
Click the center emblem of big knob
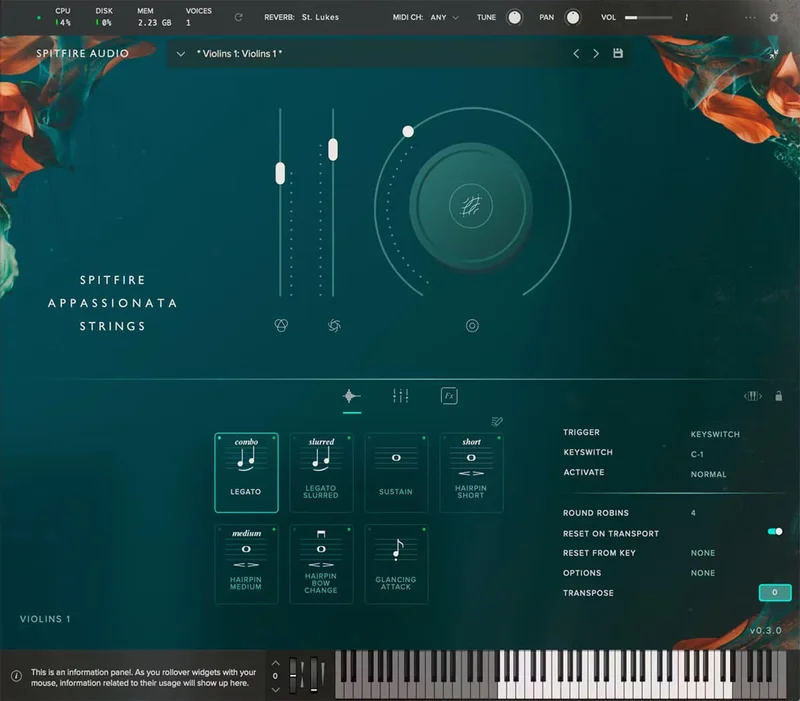click(x=471, y=206)
